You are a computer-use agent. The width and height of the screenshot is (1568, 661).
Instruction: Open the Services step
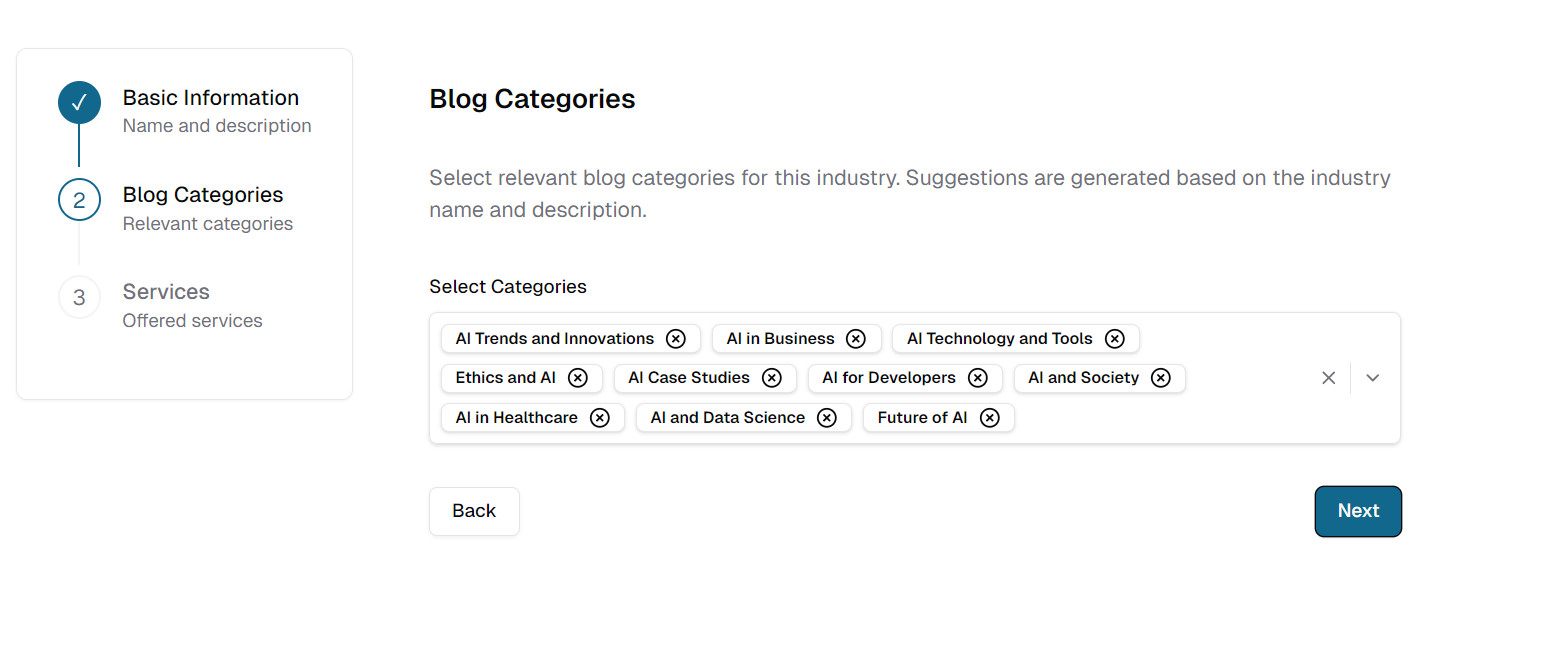(x=166, y=292)
